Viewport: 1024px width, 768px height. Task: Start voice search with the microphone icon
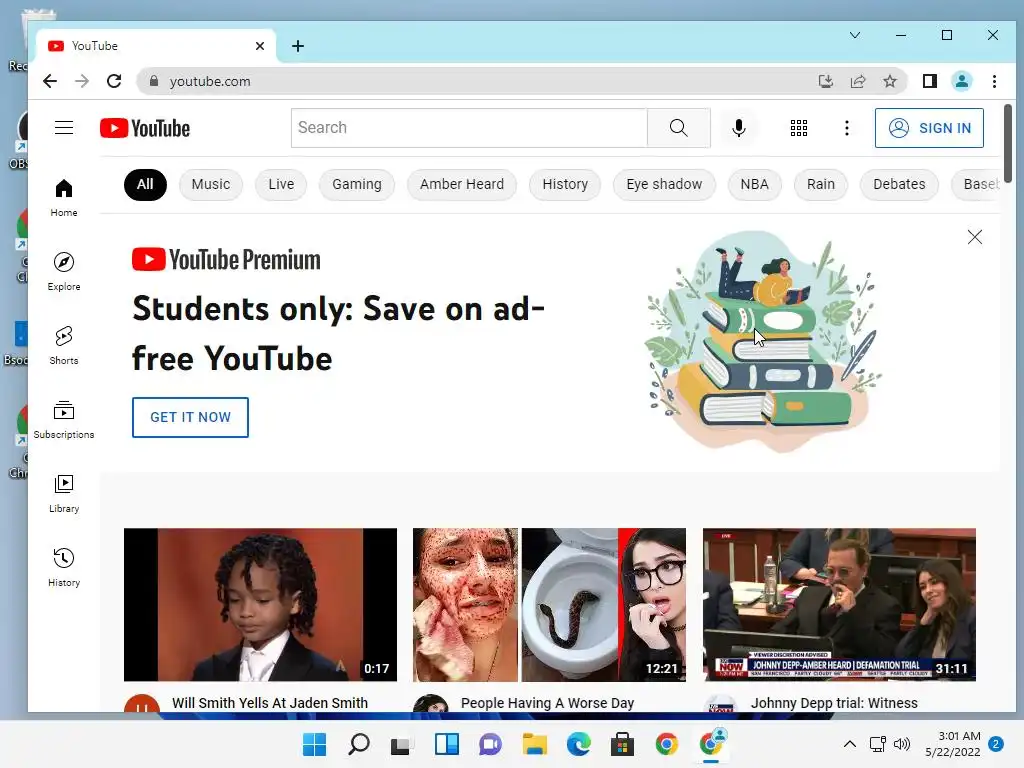[x=739, y=128]
